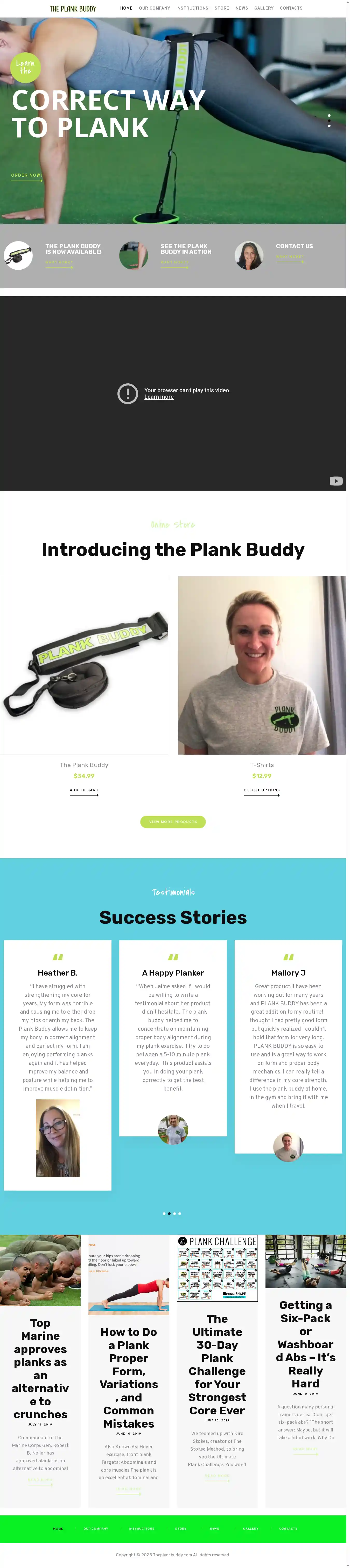The width and height of the screenshot is (350, 1568).
Task: Click the circular Plank Buddy in action image
Action: pyautogui.click(x=133, y=256)
